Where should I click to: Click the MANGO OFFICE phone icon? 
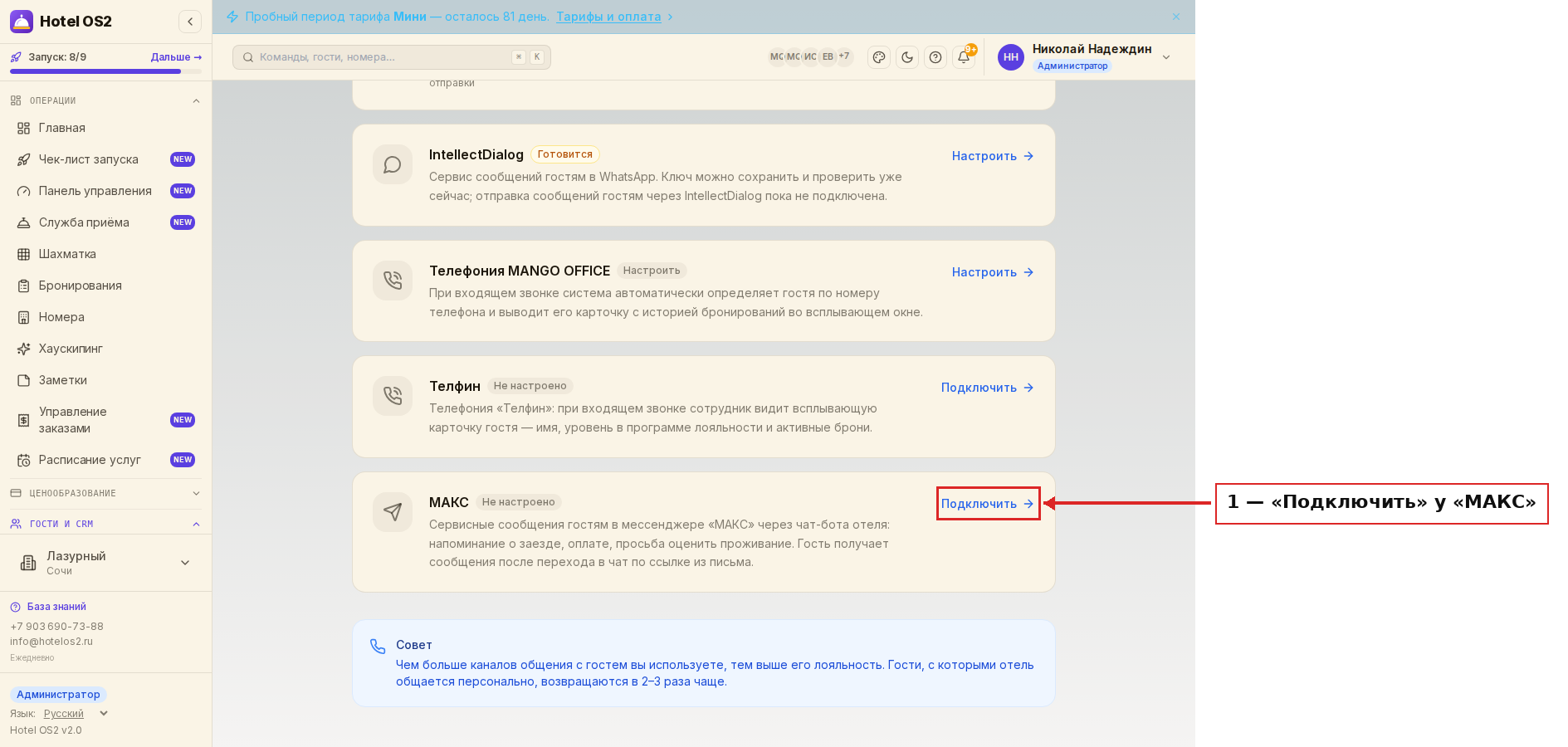393,281
